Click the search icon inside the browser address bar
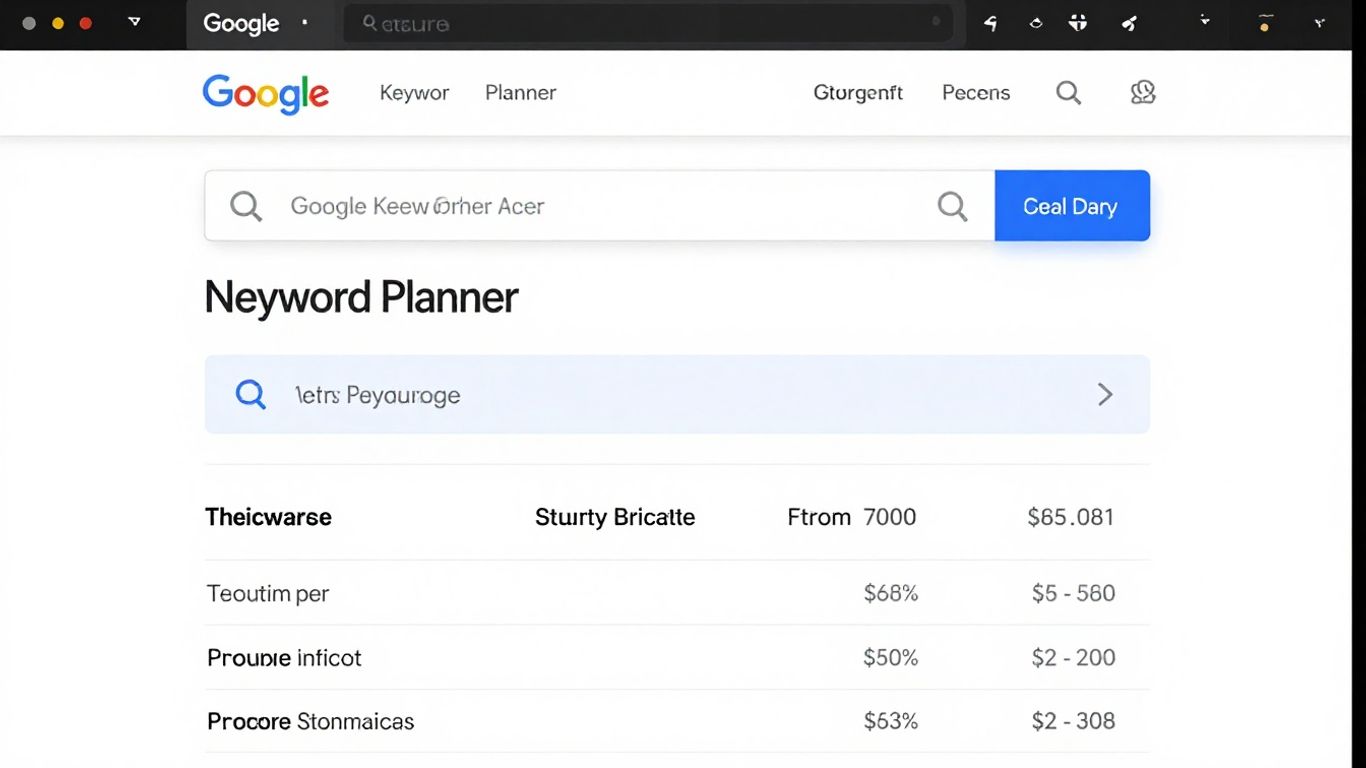Viewport: 1366px width, 768px height. 369,22
